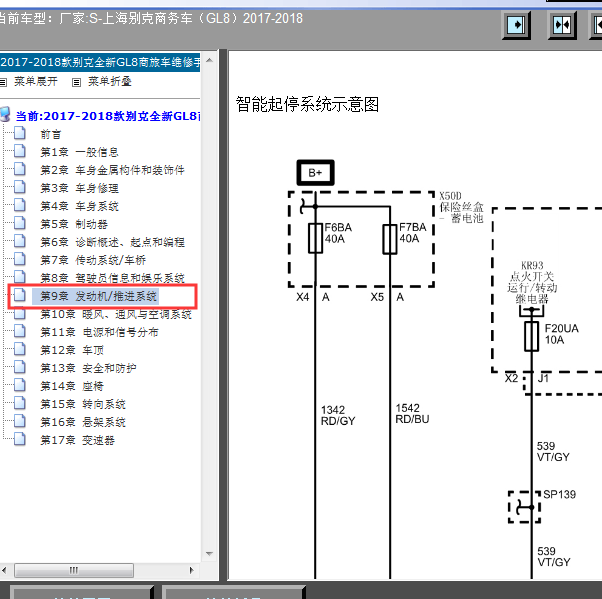The width and height of the screenshot is (602, 599).
Task: Open 第17章 变速器
Action: coord(78,440)
